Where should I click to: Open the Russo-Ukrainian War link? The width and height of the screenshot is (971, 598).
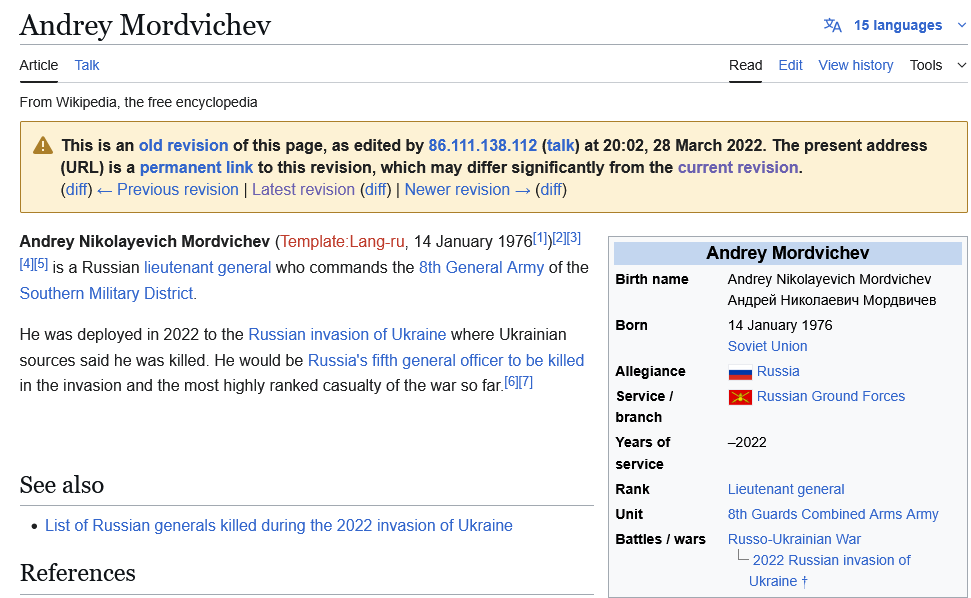[x=794, y=539]
